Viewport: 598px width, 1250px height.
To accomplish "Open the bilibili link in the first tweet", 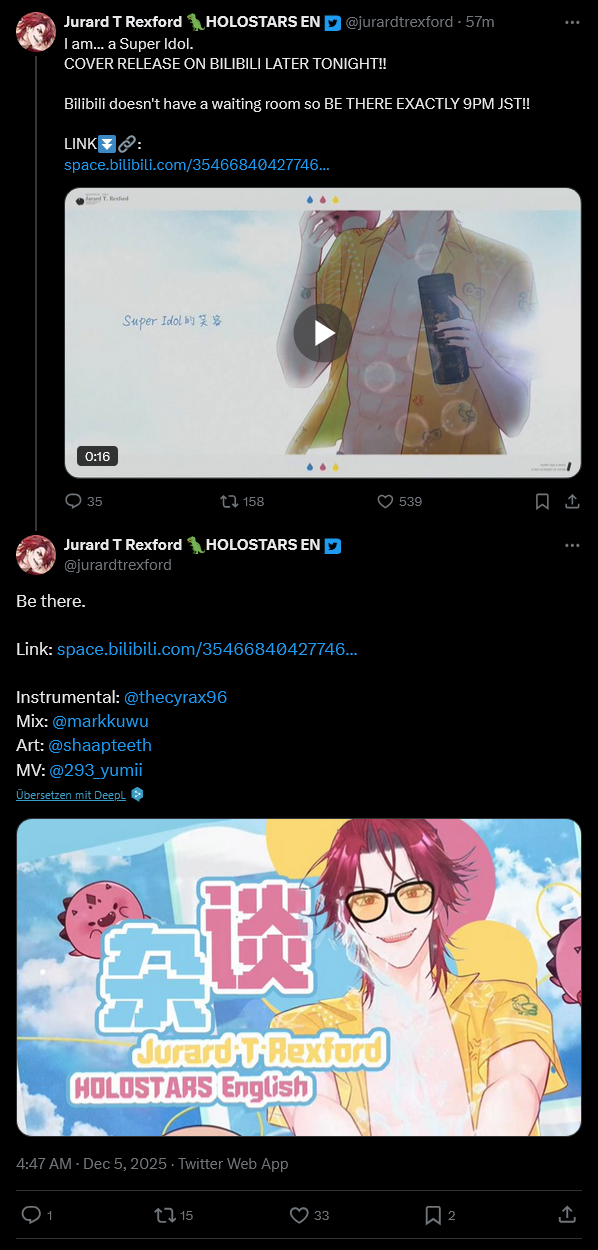I will [x=197, y=164].
